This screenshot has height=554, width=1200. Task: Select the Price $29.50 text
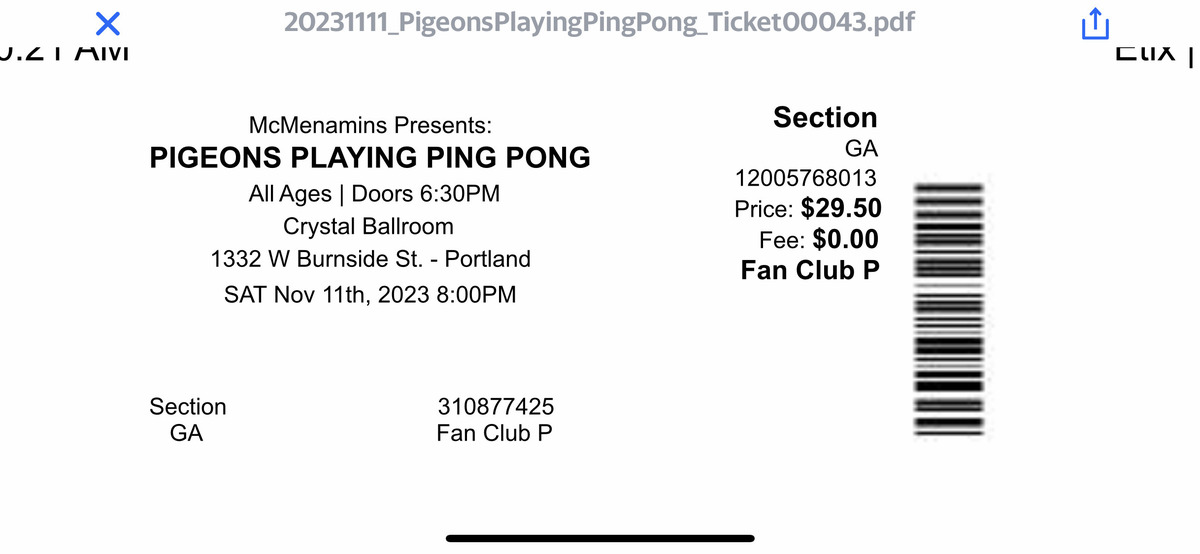pos(808,209)
